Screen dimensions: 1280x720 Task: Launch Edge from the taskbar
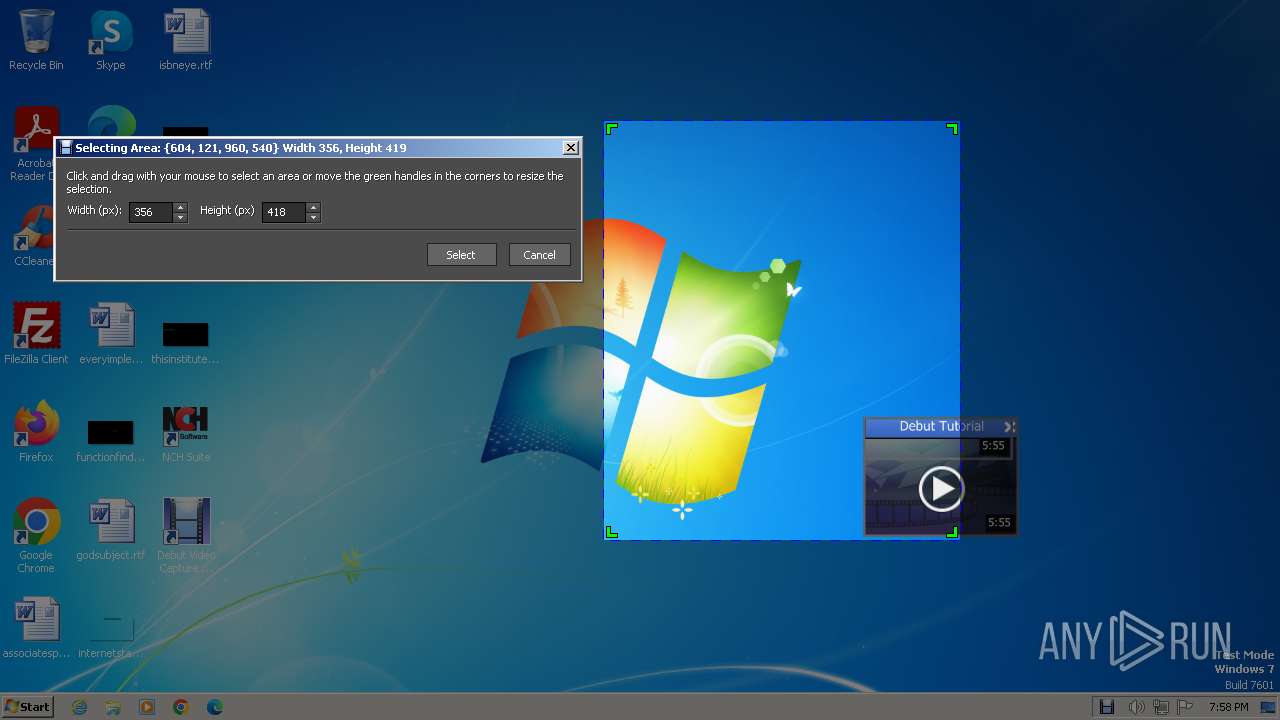coord(215,707)
